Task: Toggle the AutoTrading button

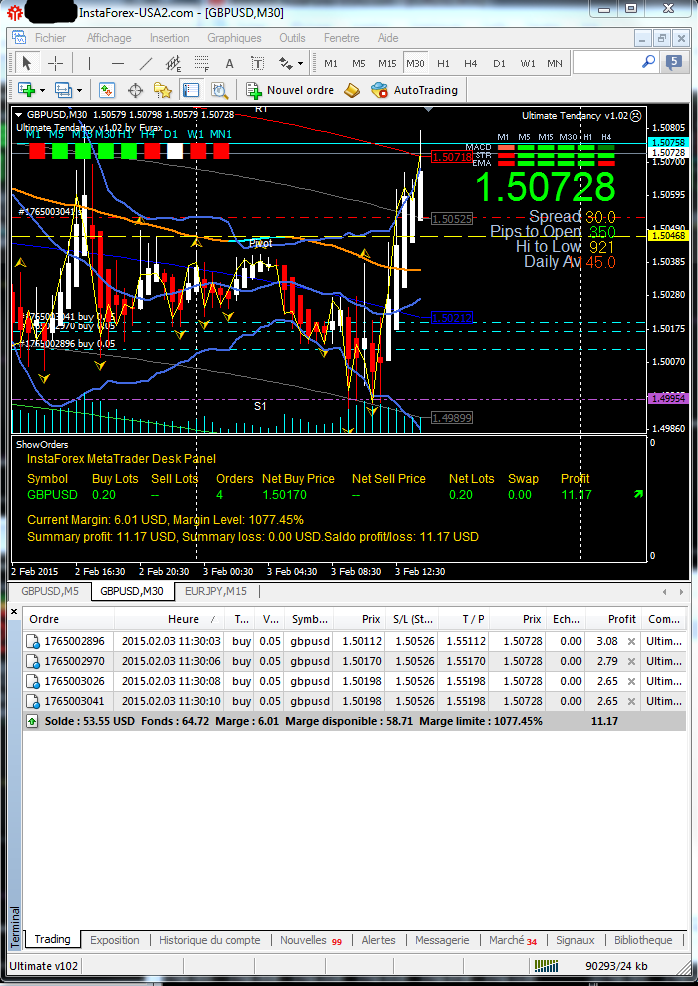Action: click(415, 90)
